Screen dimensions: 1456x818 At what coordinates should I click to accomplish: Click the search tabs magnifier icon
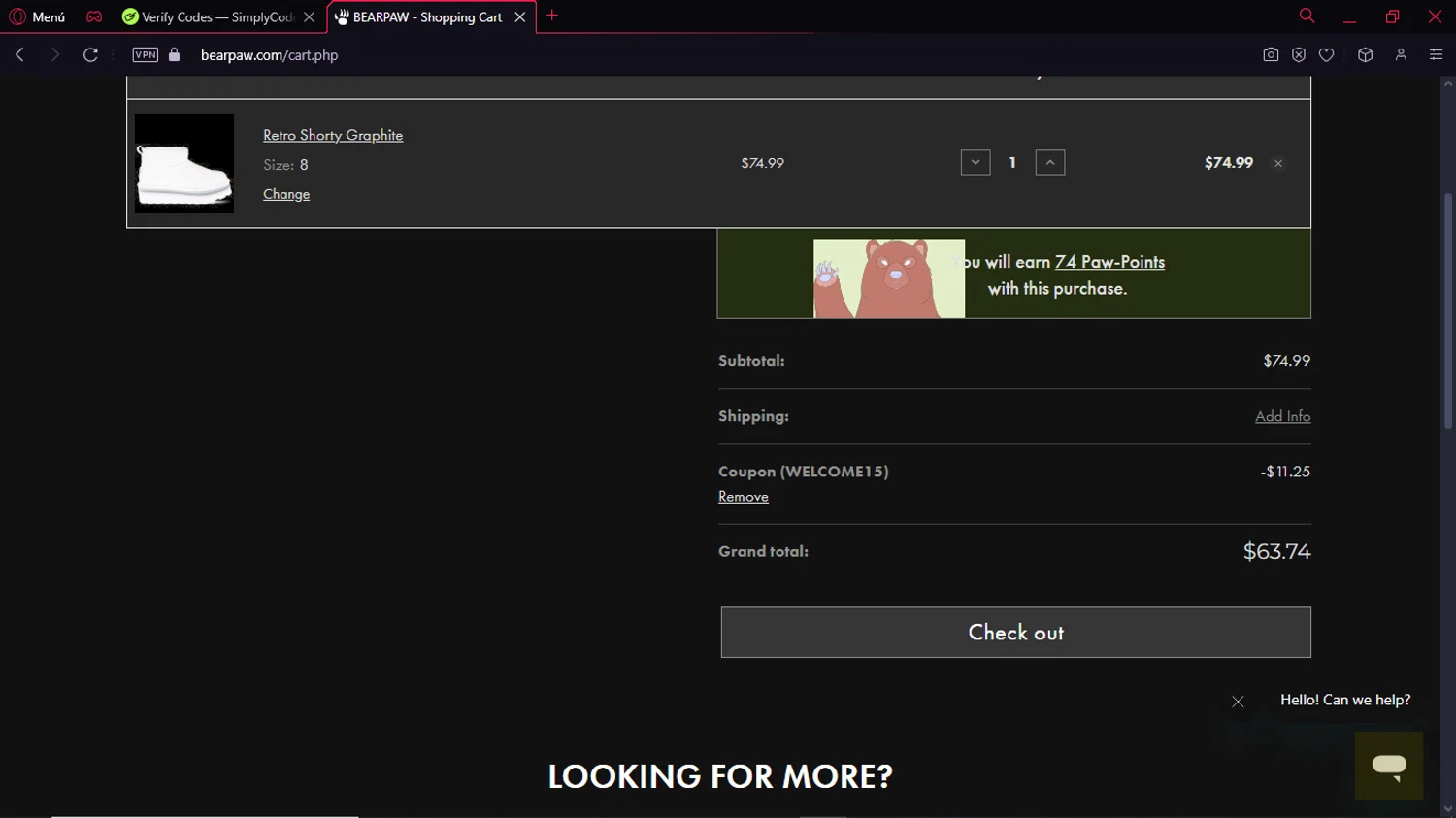1307,16
